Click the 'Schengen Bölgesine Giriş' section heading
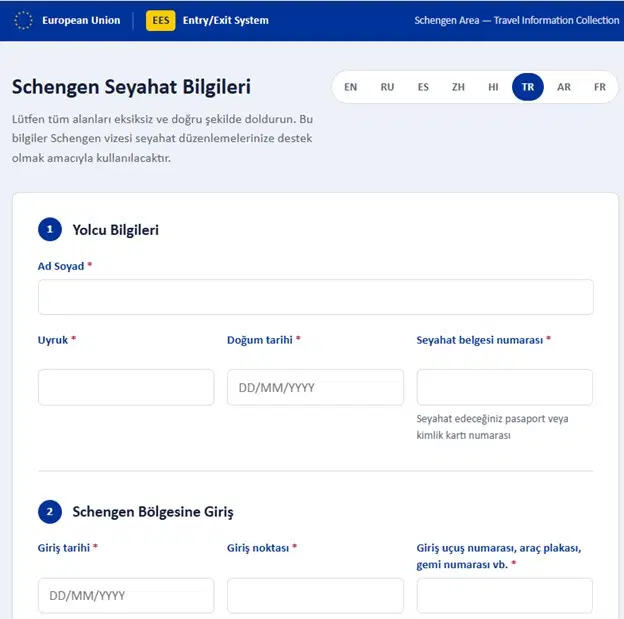Screen dimensions: 624x619 tap(153, 512)
